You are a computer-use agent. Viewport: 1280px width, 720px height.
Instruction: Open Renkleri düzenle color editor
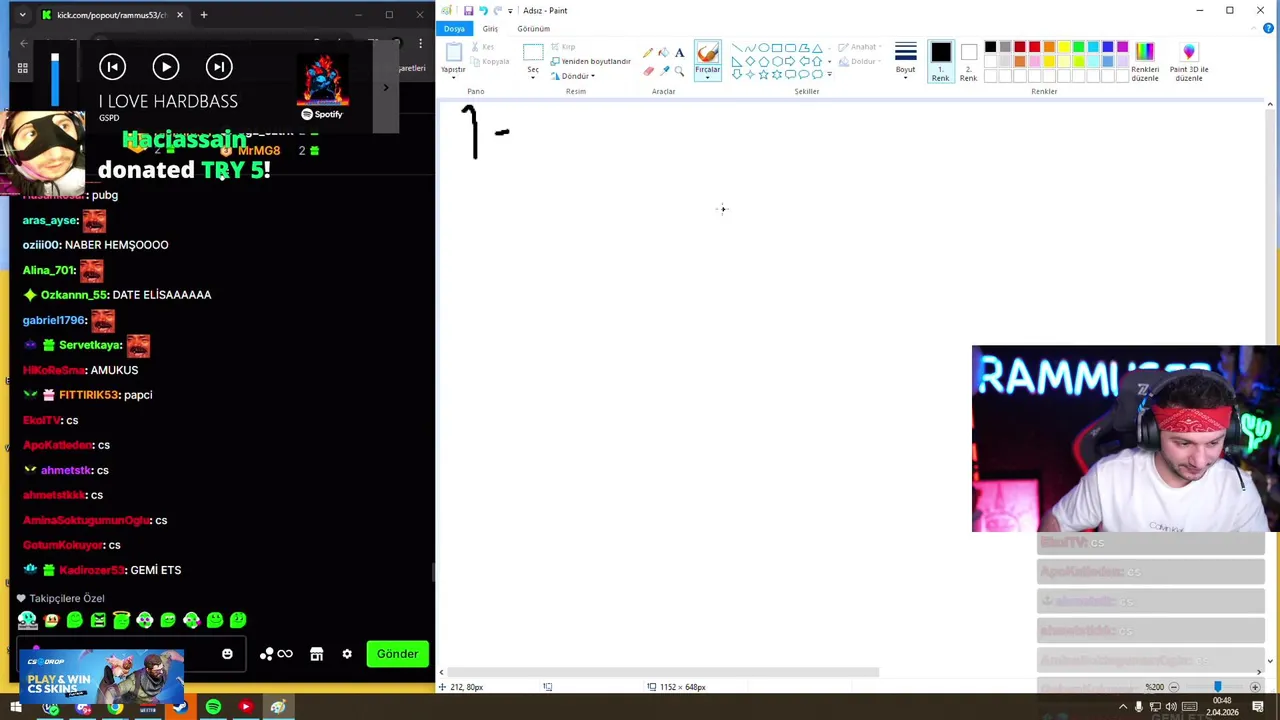[x=1145, y=61]
